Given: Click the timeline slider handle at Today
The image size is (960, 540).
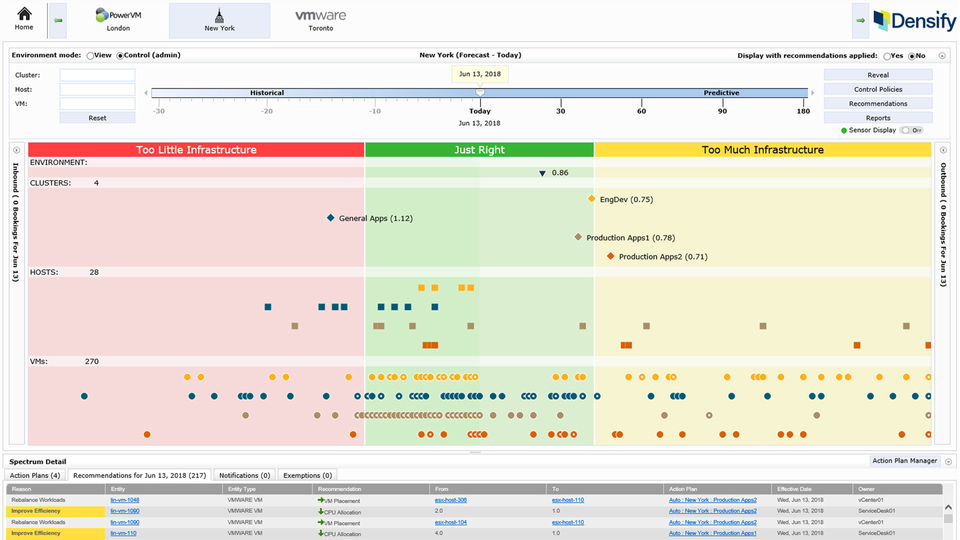Looking at the screenshot, I should pyautogui.click(x=480, y=92).
